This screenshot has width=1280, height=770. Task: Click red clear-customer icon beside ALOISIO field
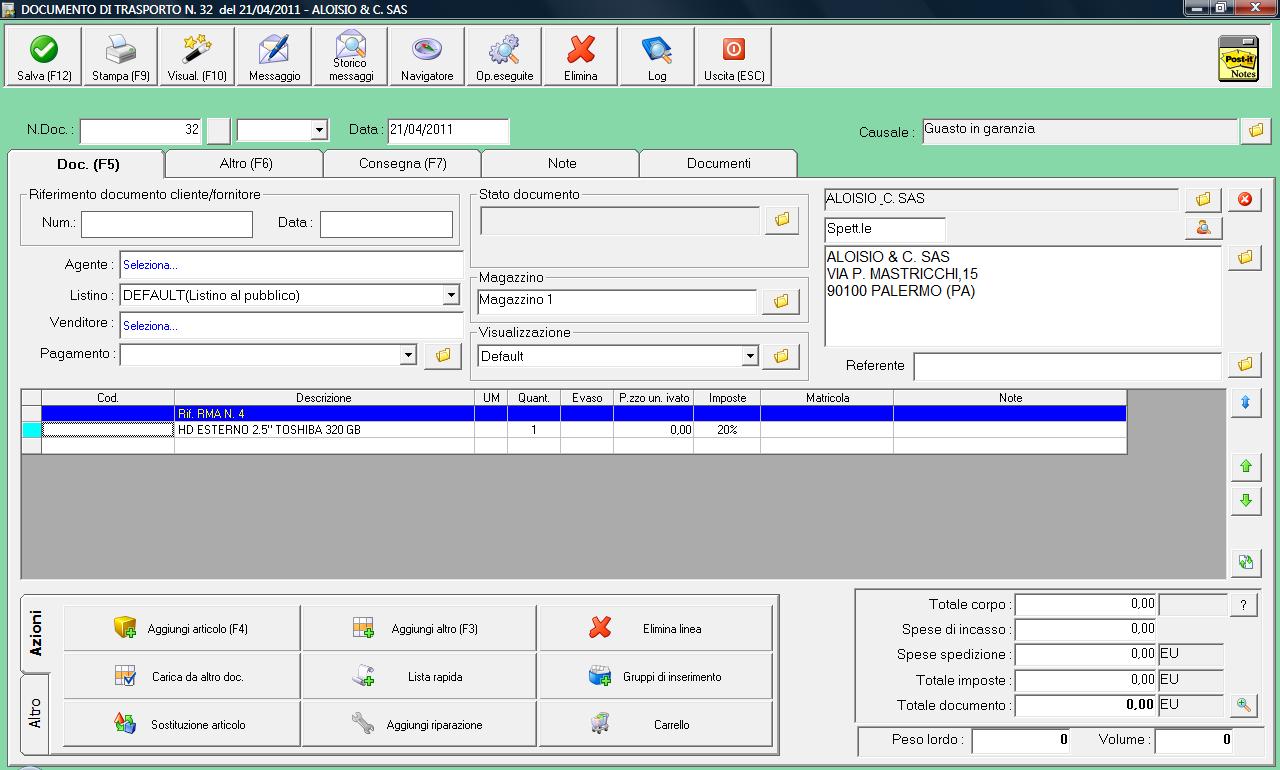[x=1244, y=199]
